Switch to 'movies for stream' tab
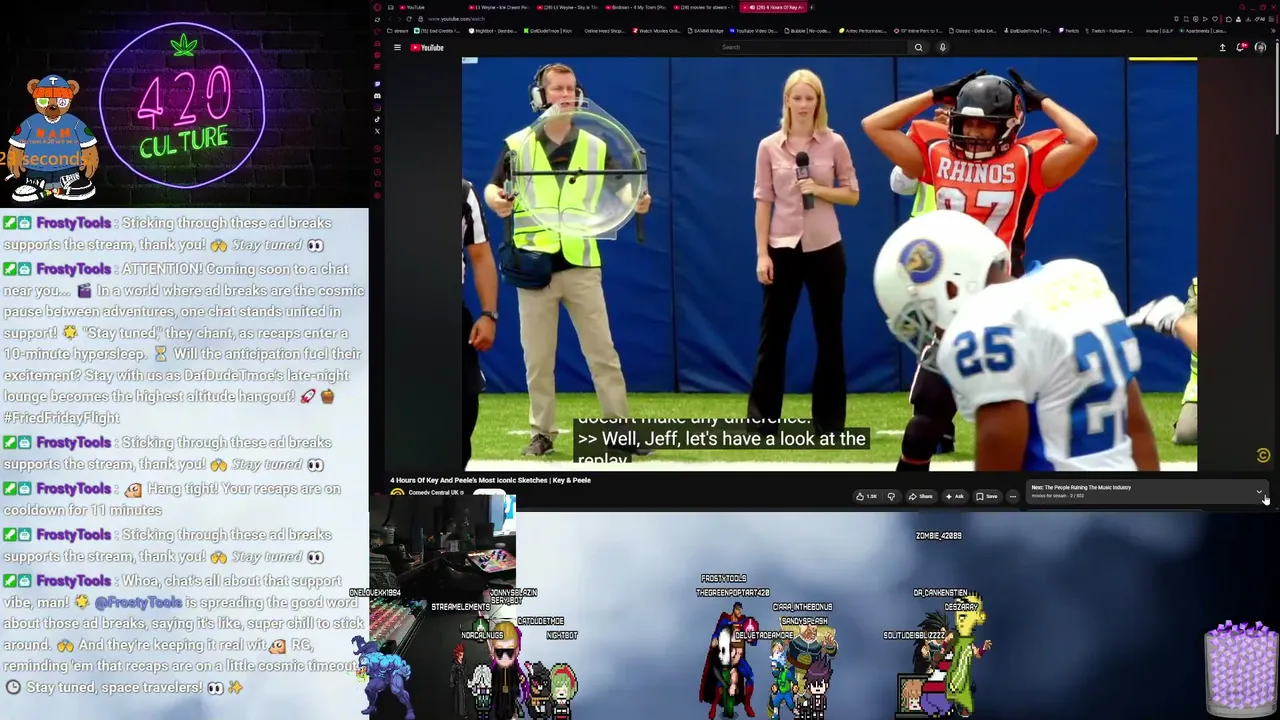The width and height of the screenshot is (1280, 720). click(x=706, y=7)
